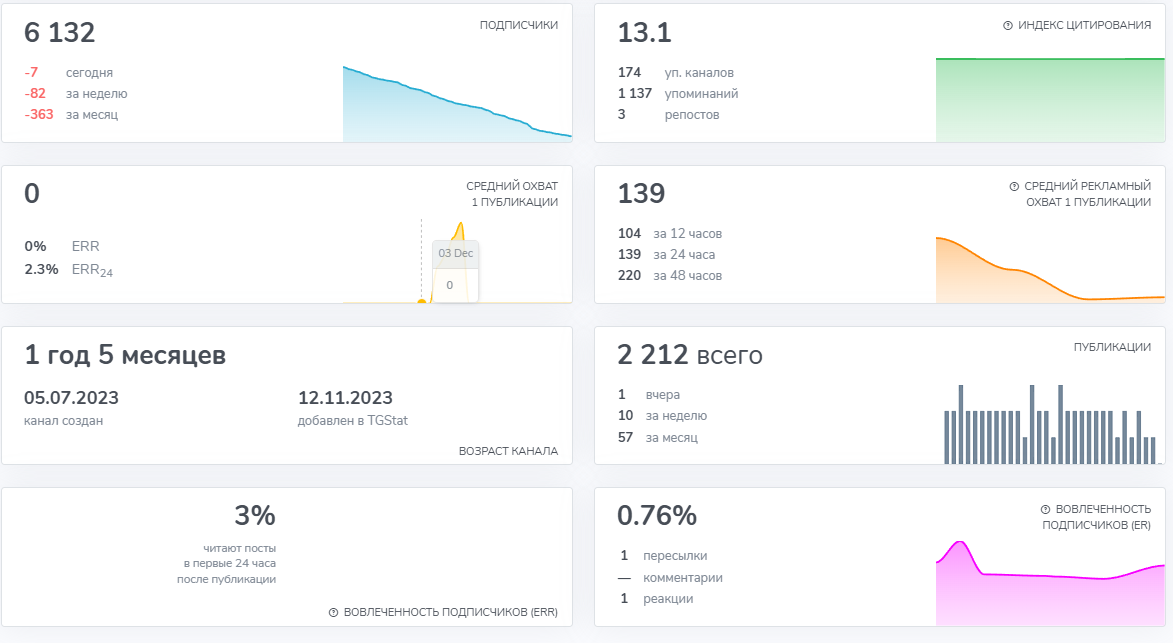Viewport: 1173px width, 643px height.
Task: Click the 03 Dec chart tooltip
Action: [x=455, y=269]
